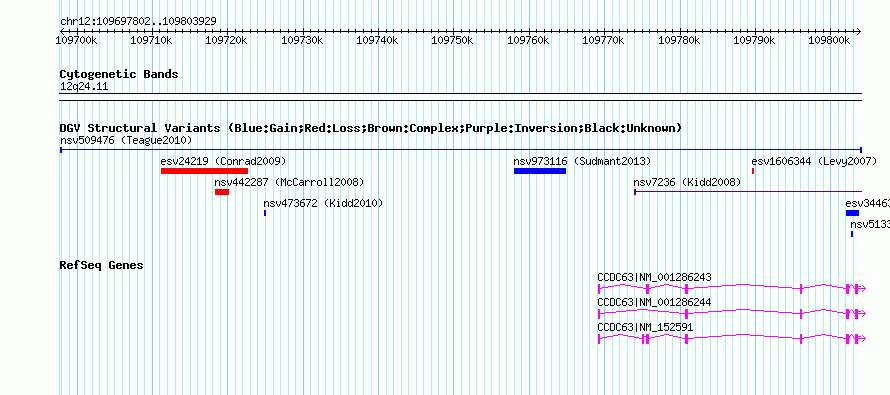Click the truncated nsv5133 variant label
This screenshot has width=890, height=395.
click(870, 224)
